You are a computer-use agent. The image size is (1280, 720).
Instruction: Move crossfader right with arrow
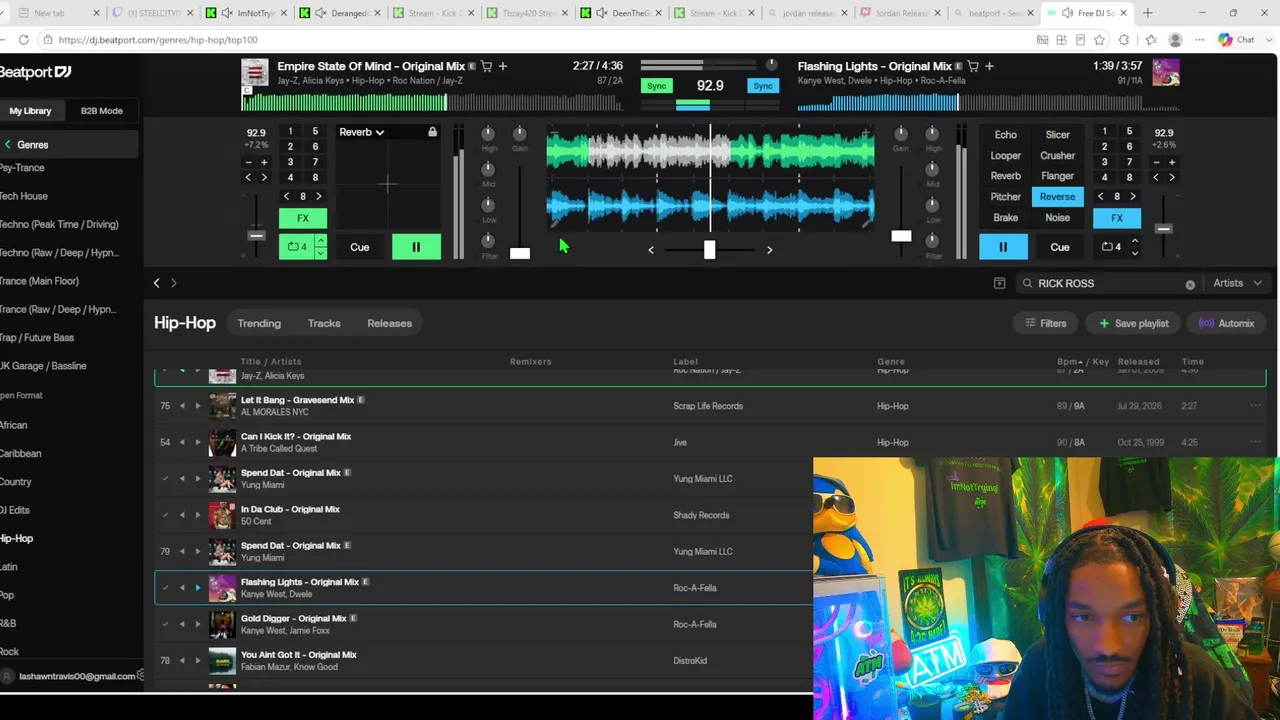coord(769,250)
